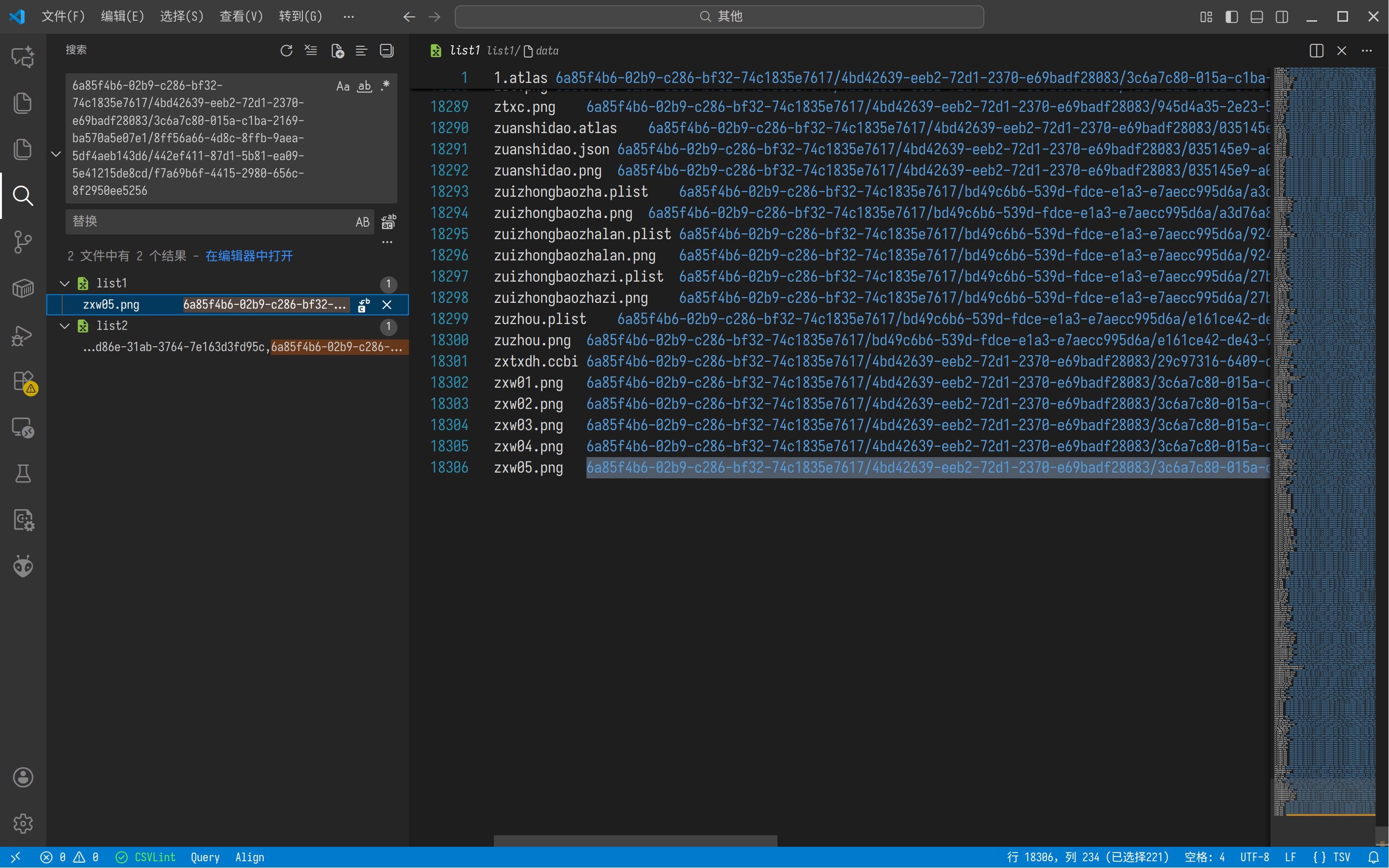Open Run and Debug view
1389x868 pixels.
tap(23, 335)
